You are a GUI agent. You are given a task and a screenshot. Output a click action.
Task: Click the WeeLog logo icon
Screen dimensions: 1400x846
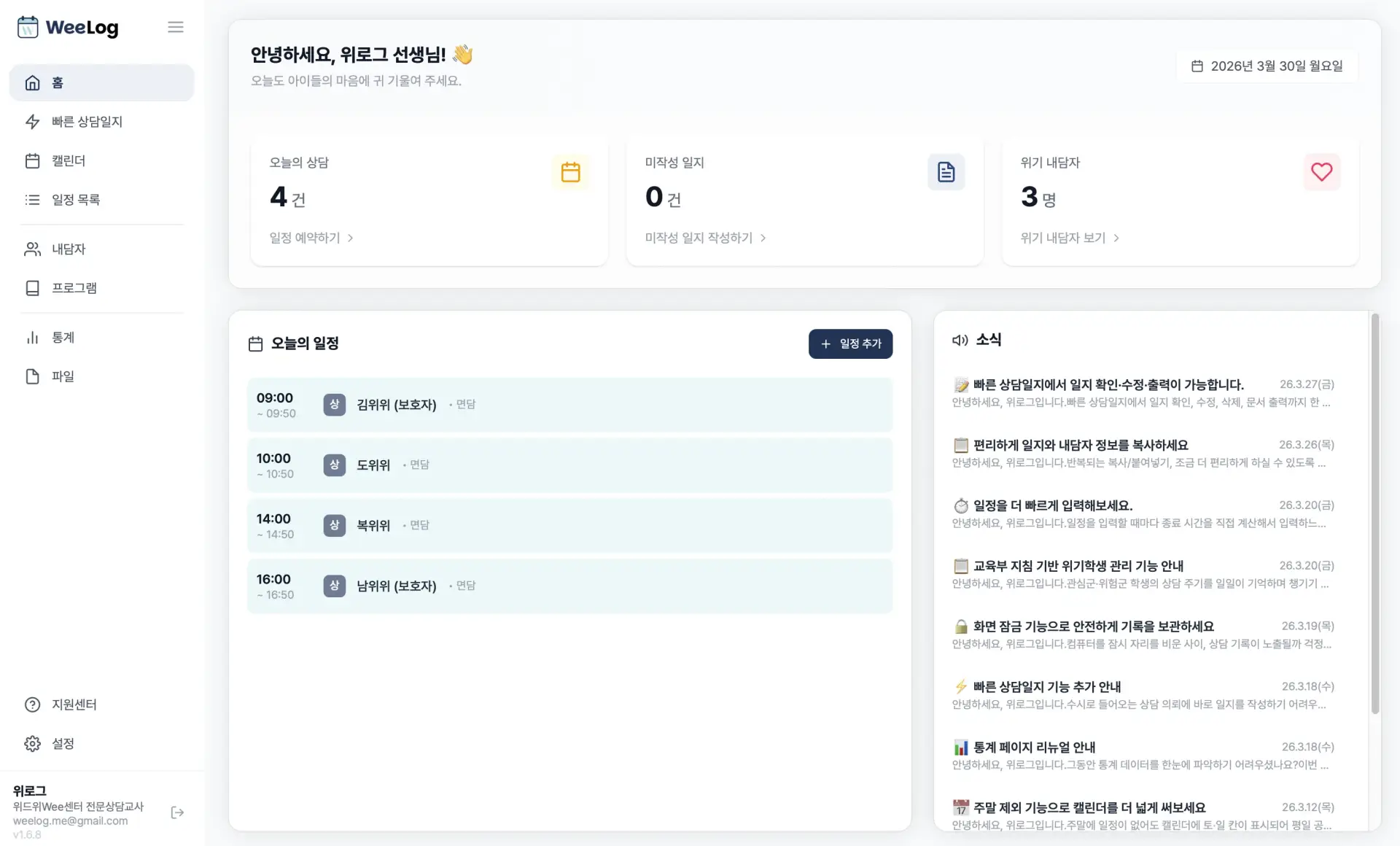pos(28,27)
